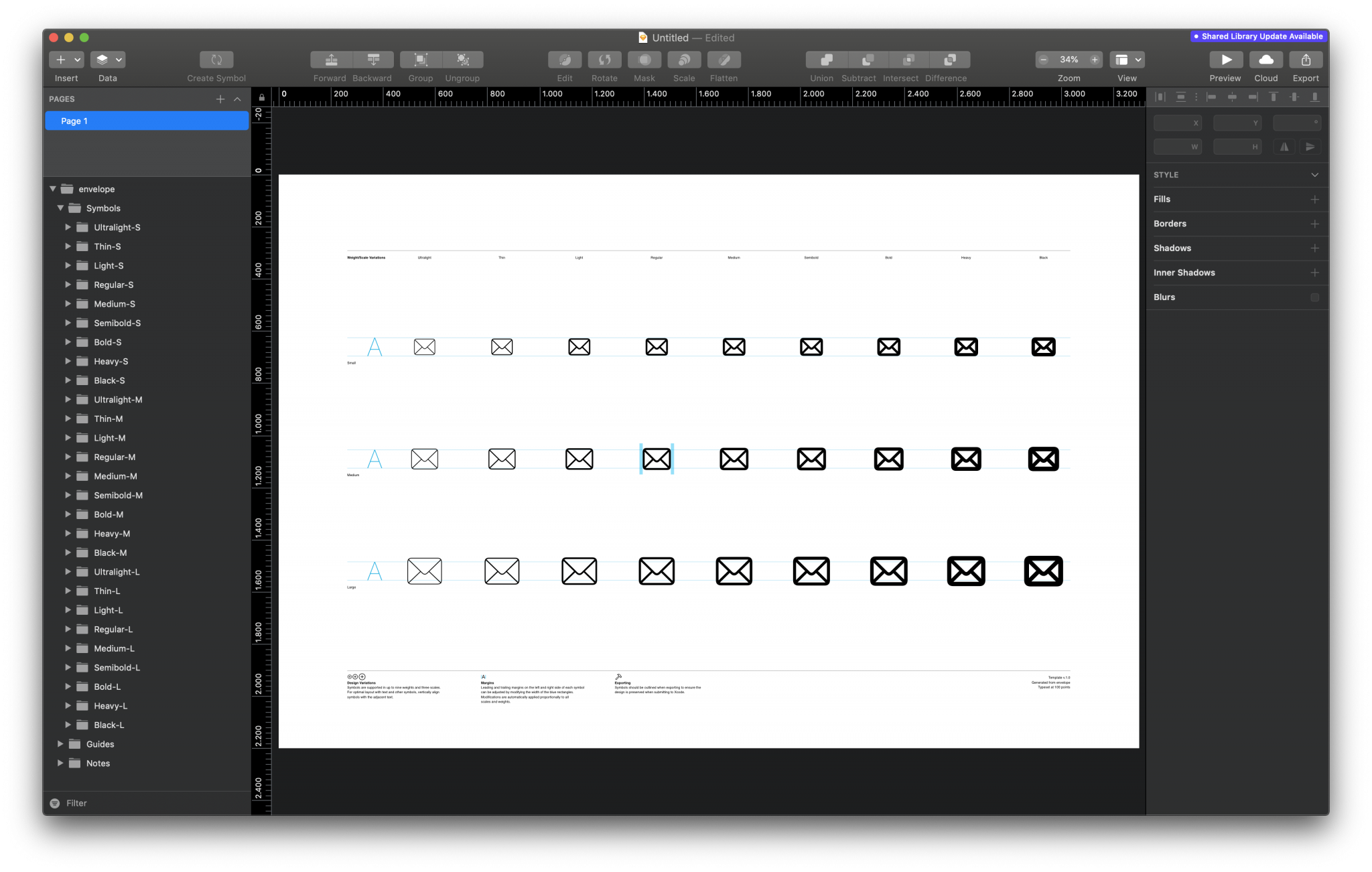The image size is (1372, 872).
Task: Select Page 1 in pages list
Action: (x=147, y=121)
